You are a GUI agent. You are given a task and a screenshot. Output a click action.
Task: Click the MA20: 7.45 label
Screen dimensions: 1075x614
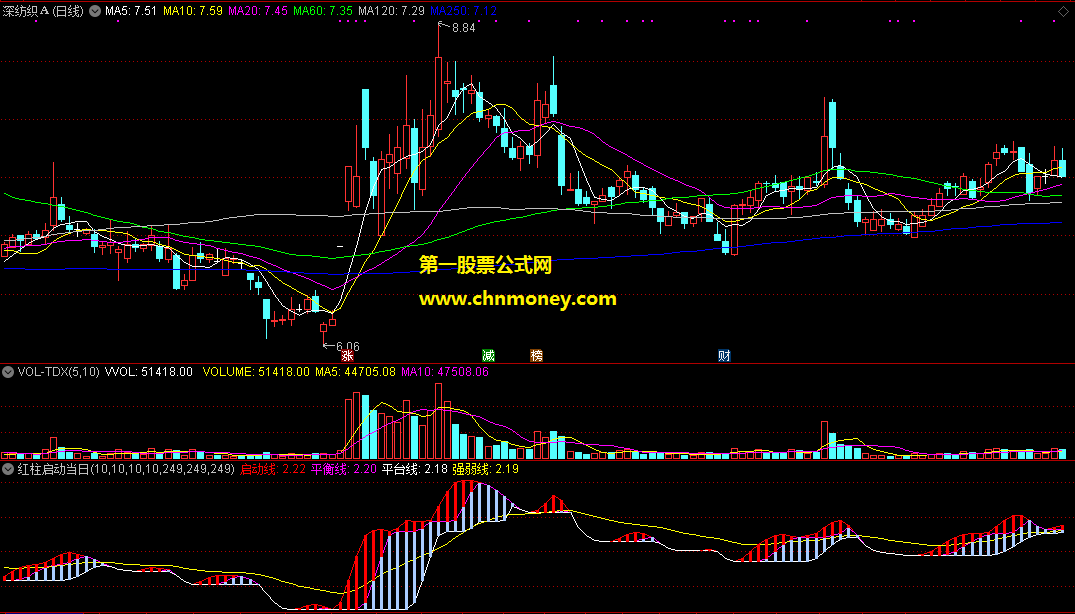258,11
